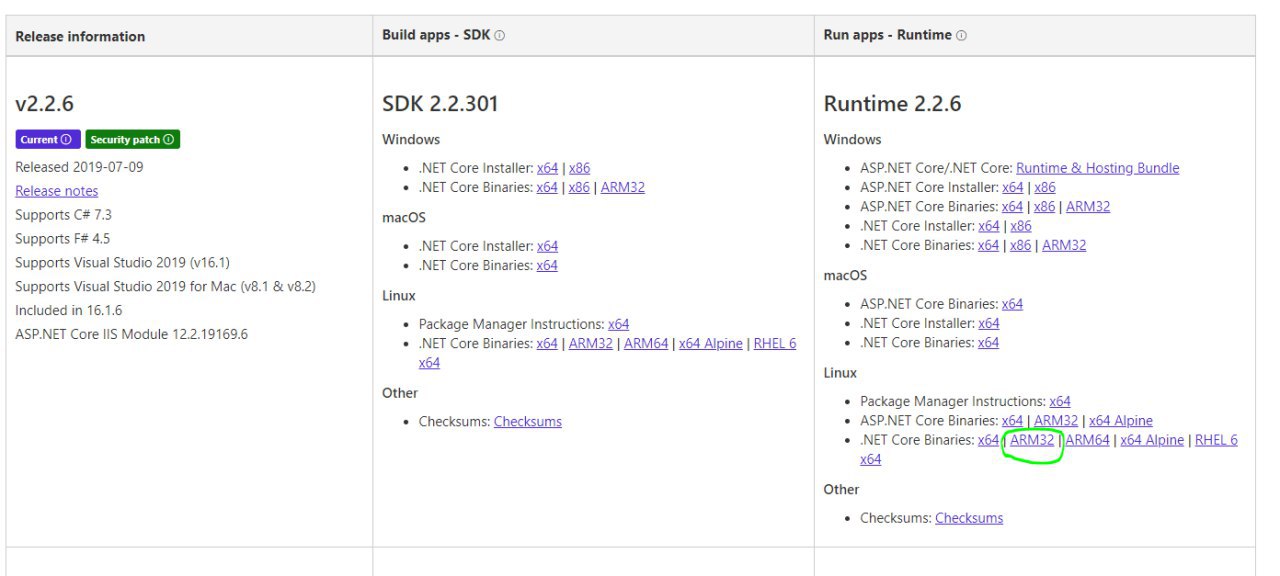Download SDK Windows .NET Core Binaries x86
The height and width of the screenshot is (576, 1280).
tap(579, 187)
